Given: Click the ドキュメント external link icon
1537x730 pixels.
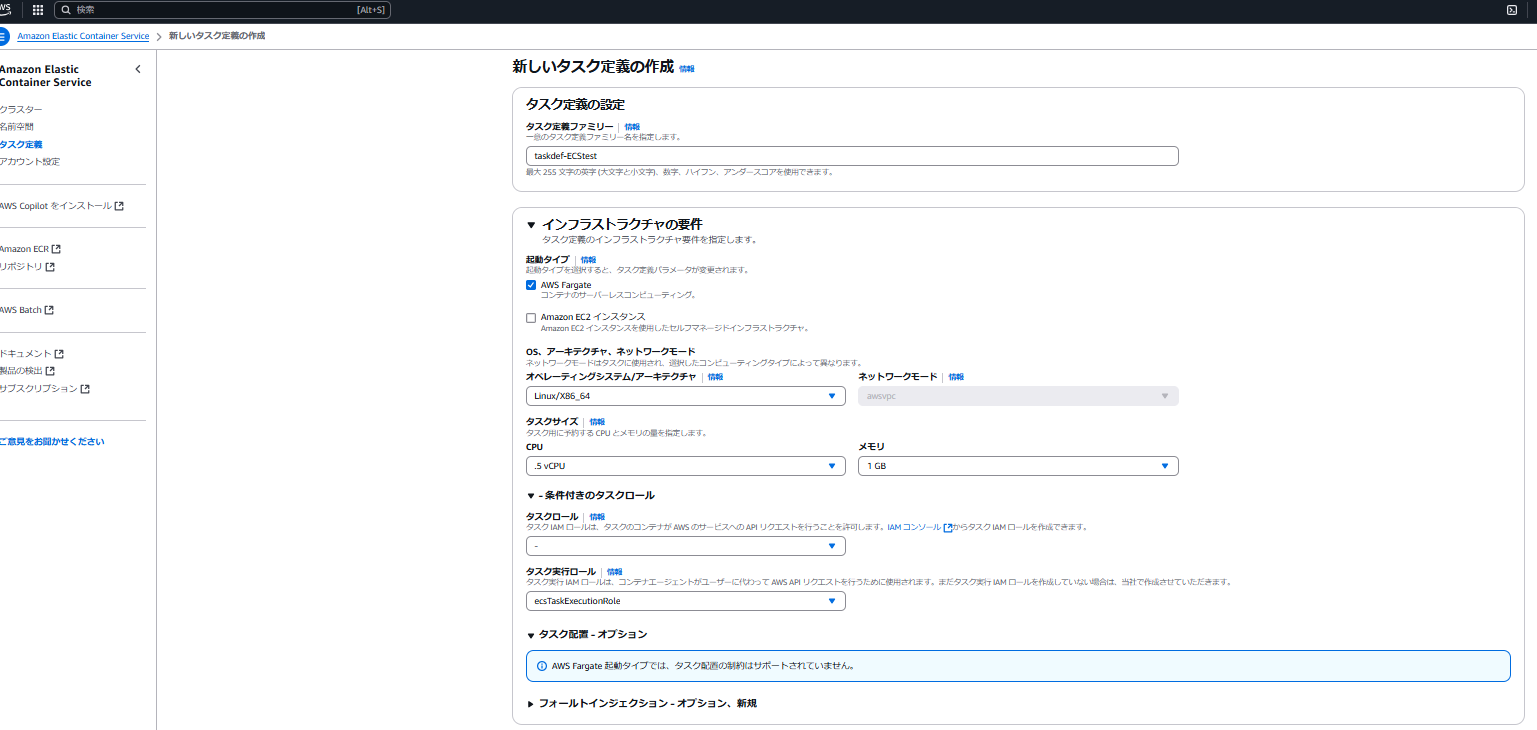Looking at the screenshot, I should (60, 353).
